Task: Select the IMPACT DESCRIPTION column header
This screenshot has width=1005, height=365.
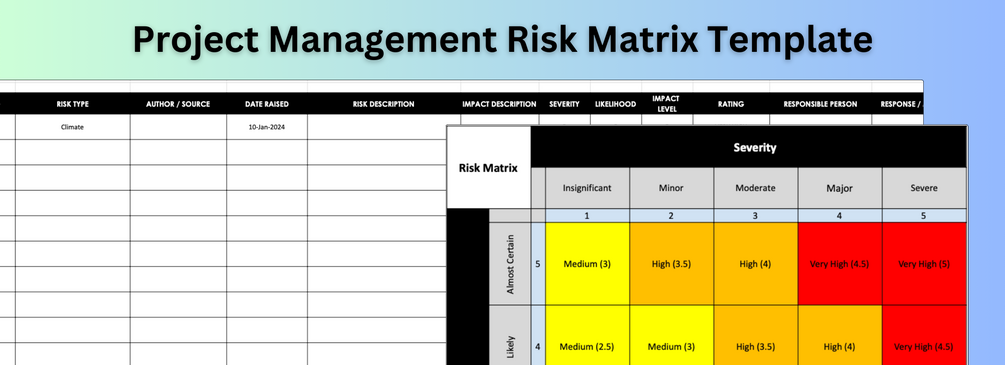Action: click(499, 104)
